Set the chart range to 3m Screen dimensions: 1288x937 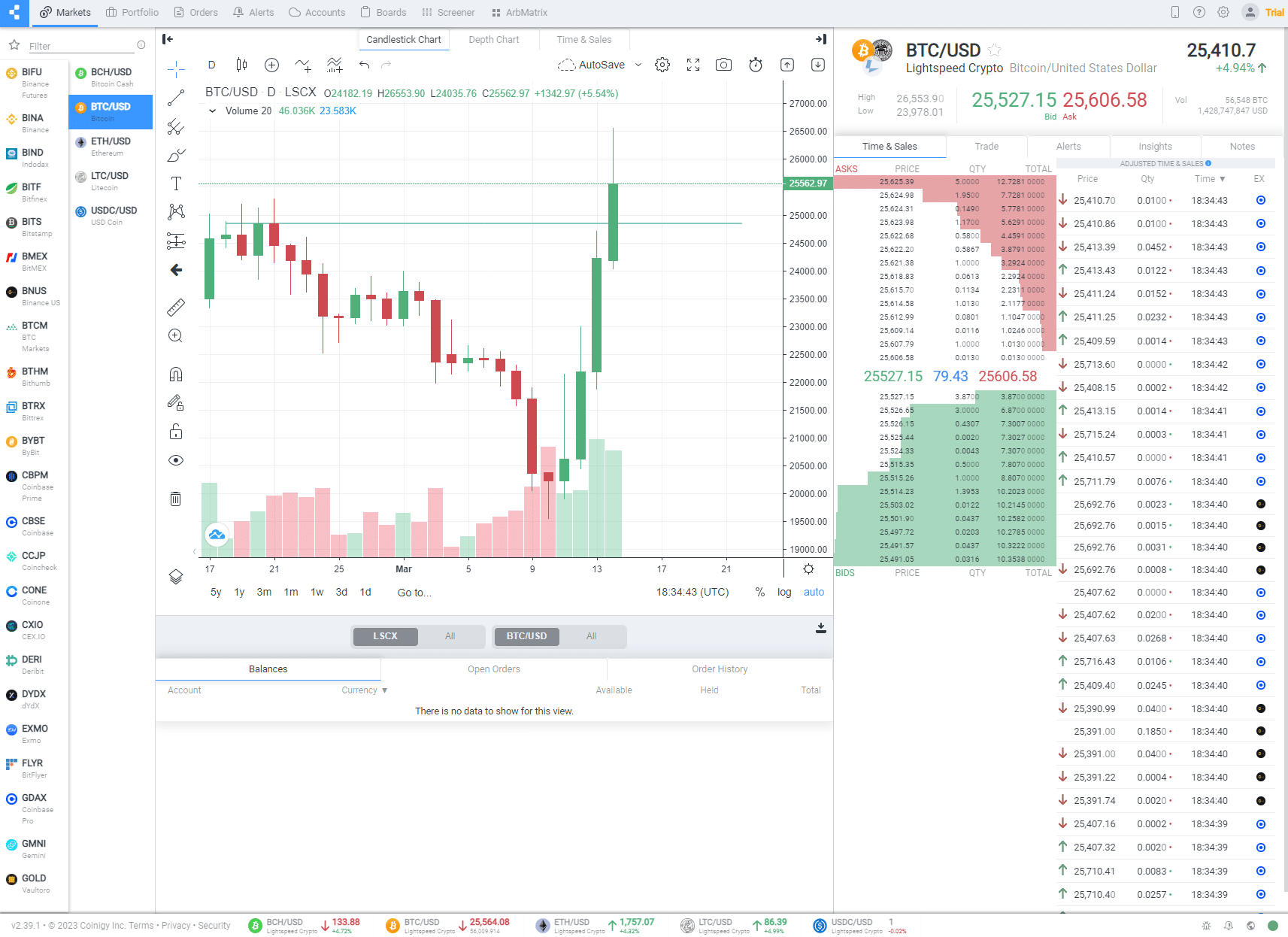tap(264, 593)
